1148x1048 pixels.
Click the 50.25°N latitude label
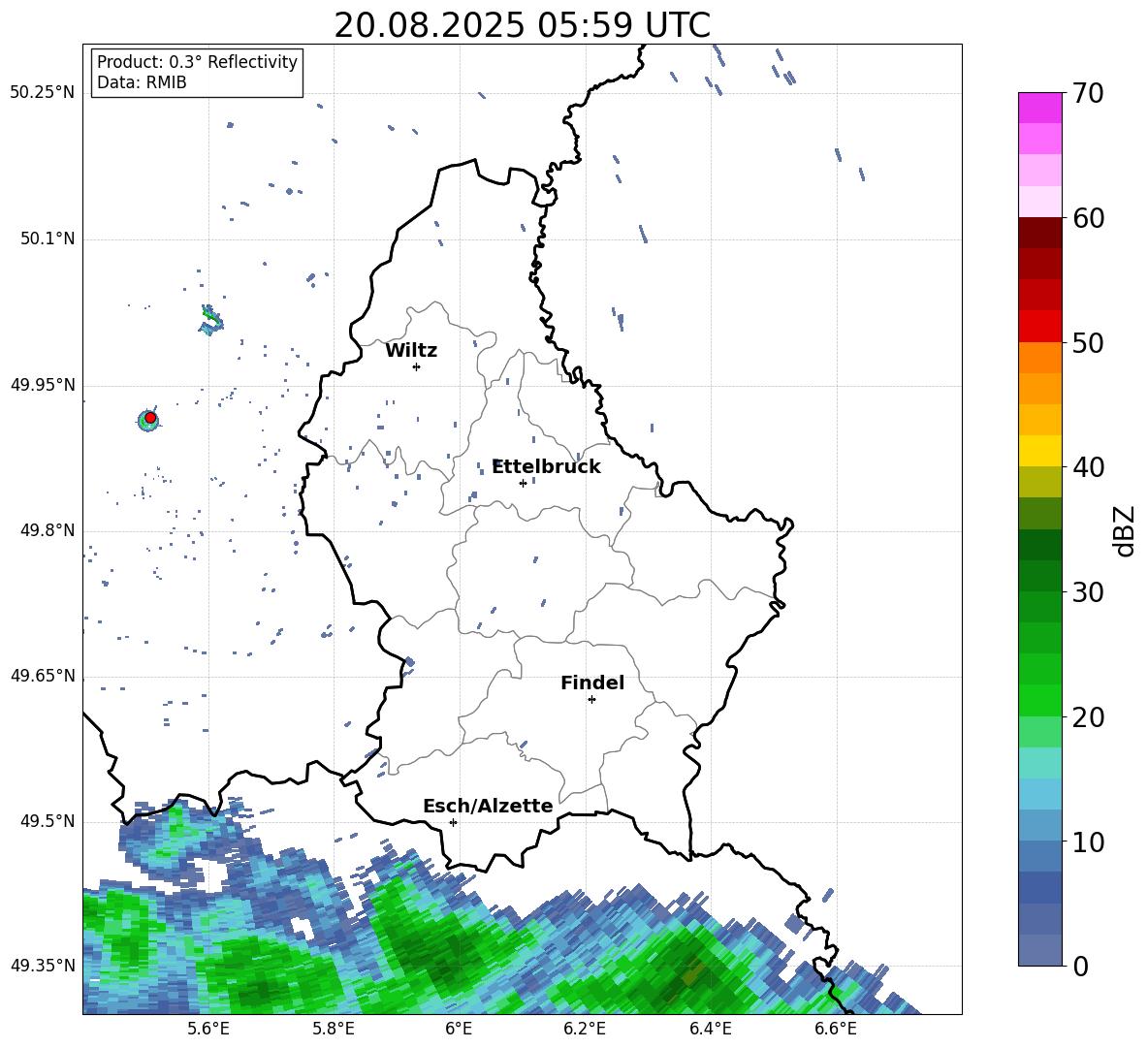pyautogui.click(x=43, y=93)
